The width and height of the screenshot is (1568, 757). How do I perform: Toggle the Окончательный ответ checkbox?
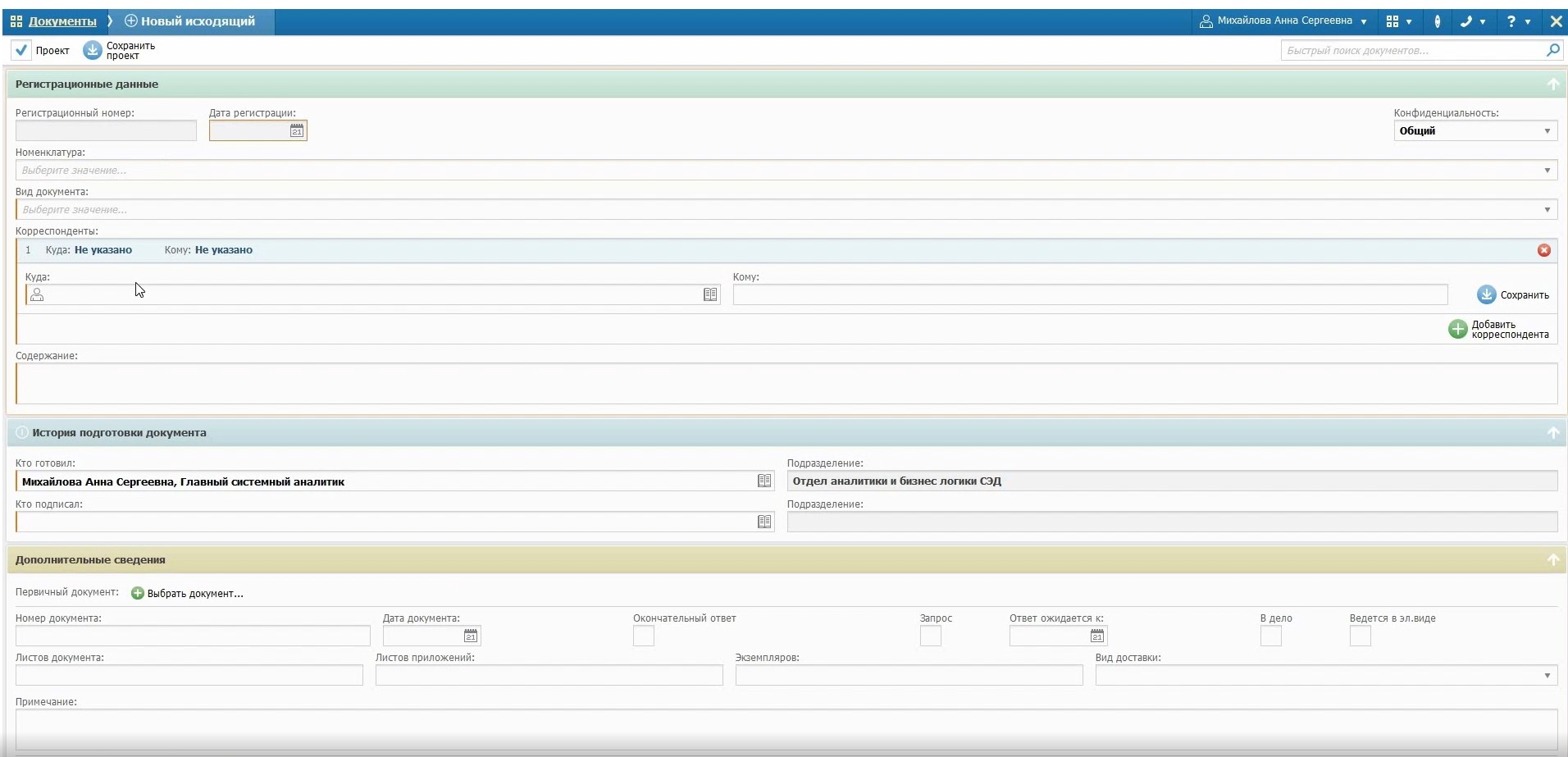(x=644, y=636)
